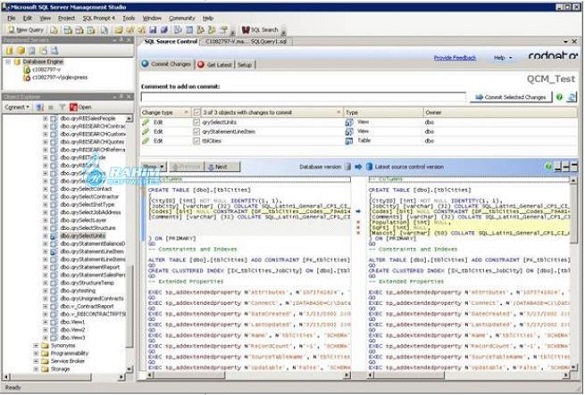585x395 pixels.
Task: Toggle the select-all objects checkbox in header
Action: 197,112
